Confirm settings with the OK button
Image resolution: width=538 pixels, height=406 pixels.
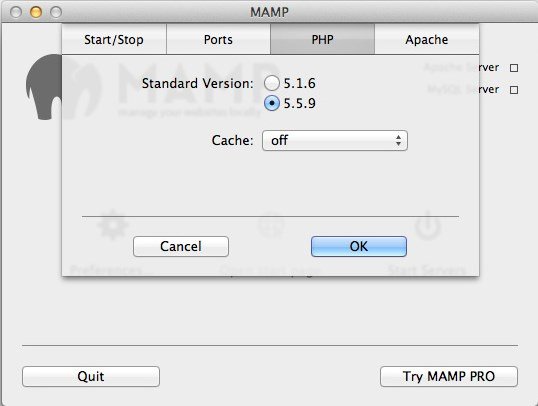click(359, 246)
